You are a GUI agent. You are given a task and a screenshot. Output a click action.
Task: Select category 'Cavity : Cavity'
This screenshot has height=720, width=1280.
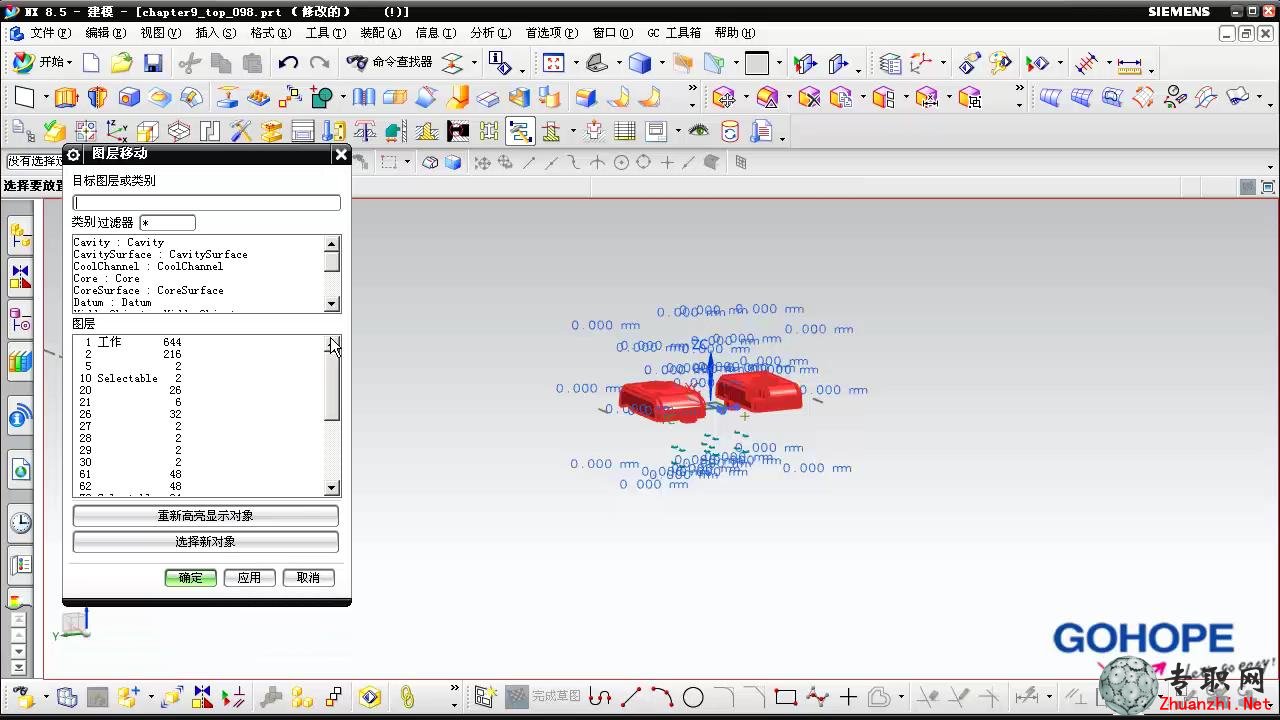coord(118,242)
